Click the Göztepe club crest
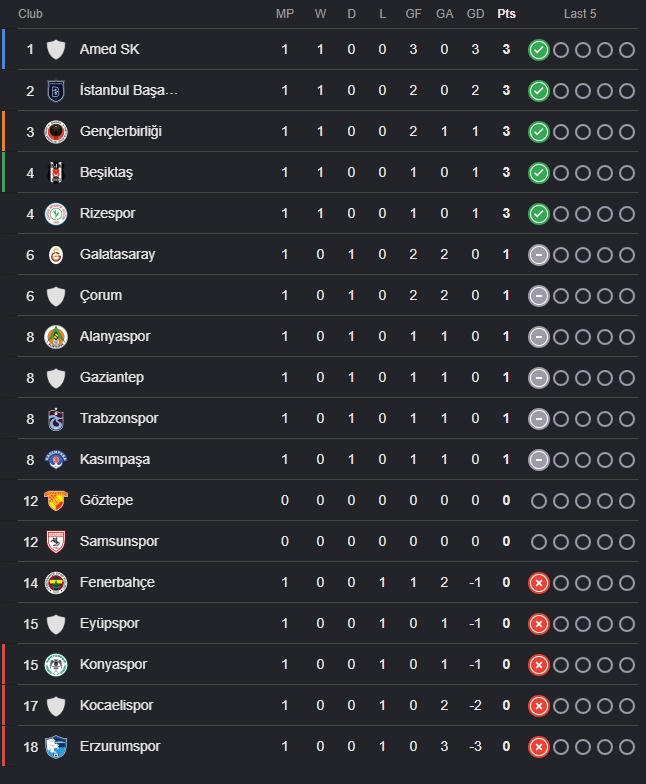Image resolution: width=646 pixels, height=784 pixels. 56,501
